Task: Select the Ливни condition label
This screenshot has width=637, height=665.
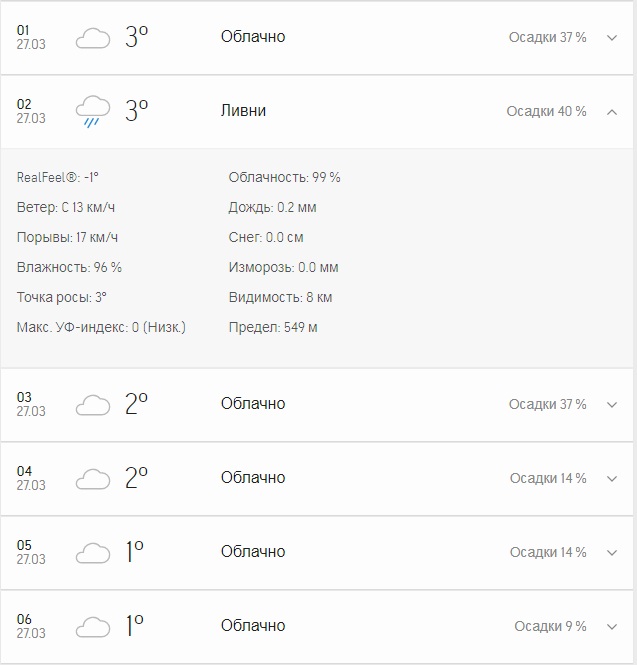Action: [243, 111]
